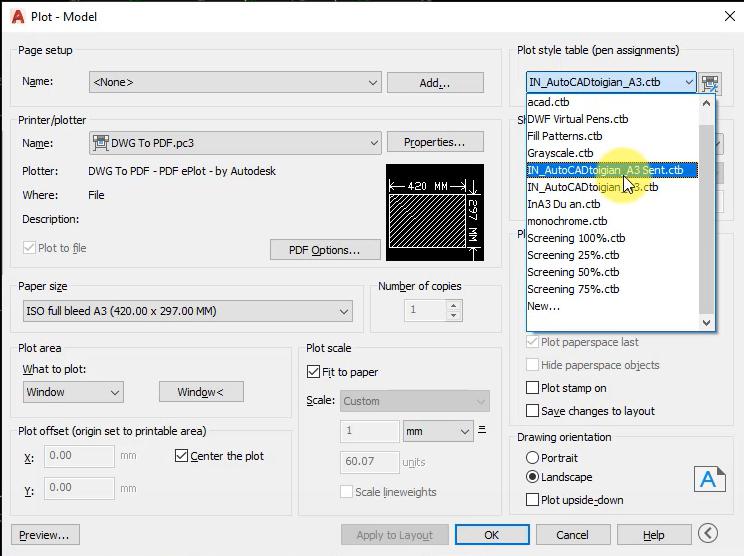Enable Plot stamp on
This screenshot has height=556, width=744.
(x=532, y=388)
